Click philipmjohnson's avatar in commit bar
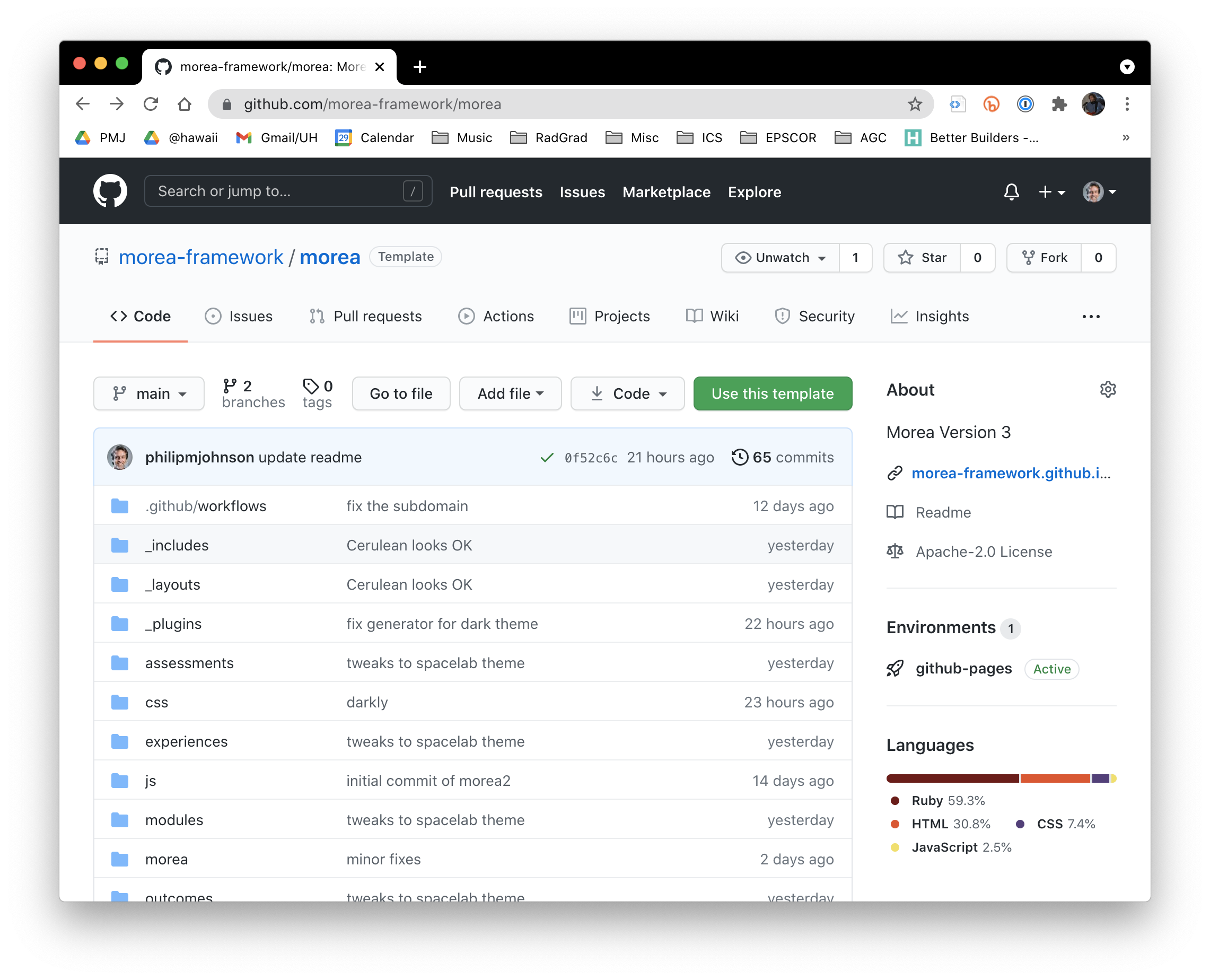The width and height of the screenshot is (1210, 980). [x=120, y=457]
